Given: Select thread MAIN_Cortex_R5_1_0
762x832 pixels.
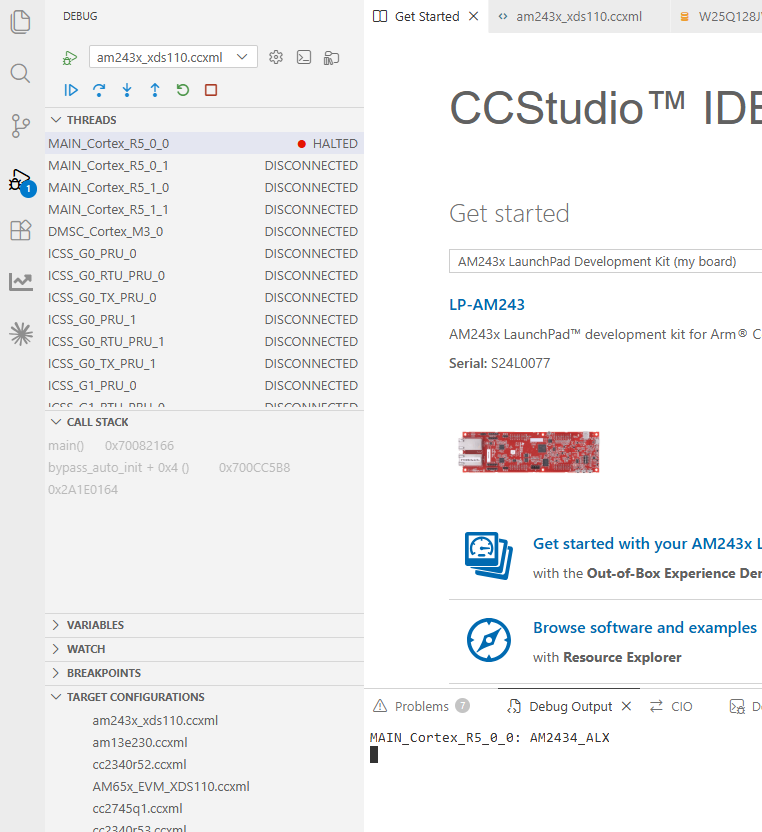Looking at the screenshot, I should (204, 187).
